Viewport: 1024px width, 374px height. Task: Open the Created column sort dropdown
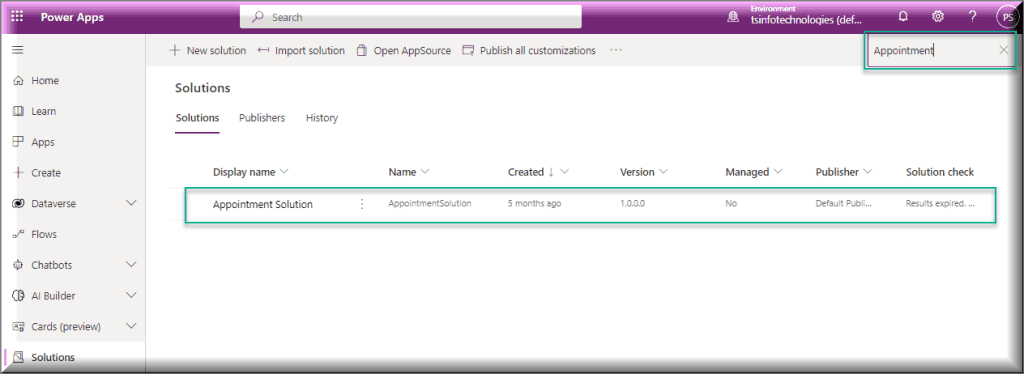pos(565,172)
